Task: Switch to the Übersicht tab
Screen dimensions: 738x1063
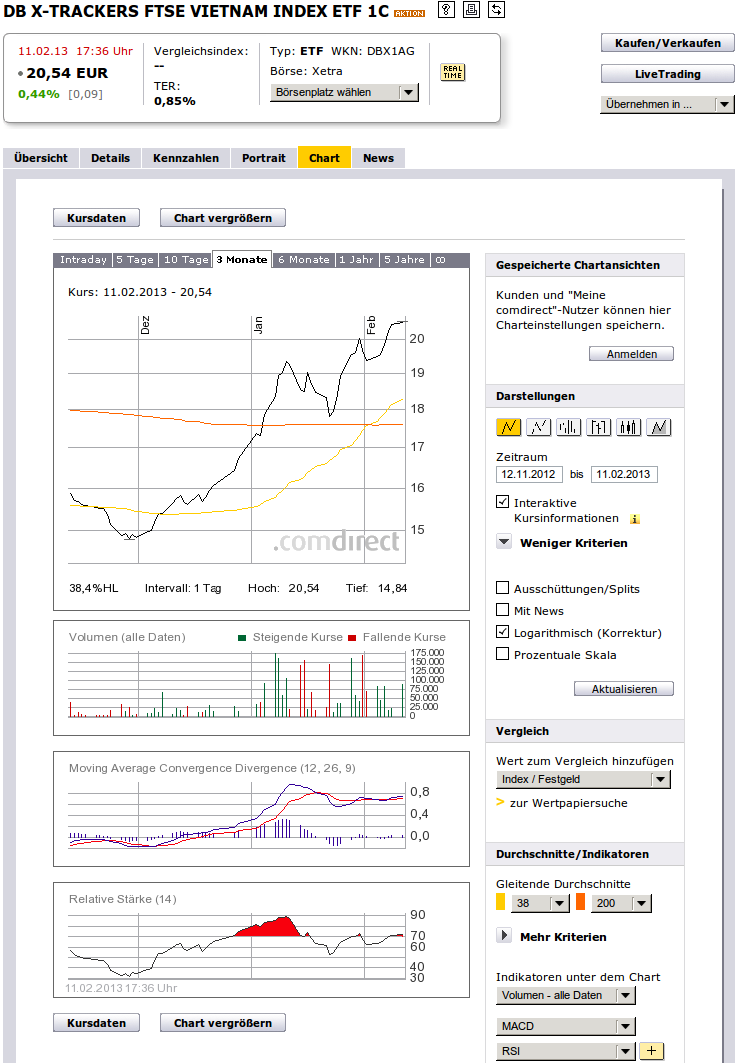Action: click(x=41, y=158)
